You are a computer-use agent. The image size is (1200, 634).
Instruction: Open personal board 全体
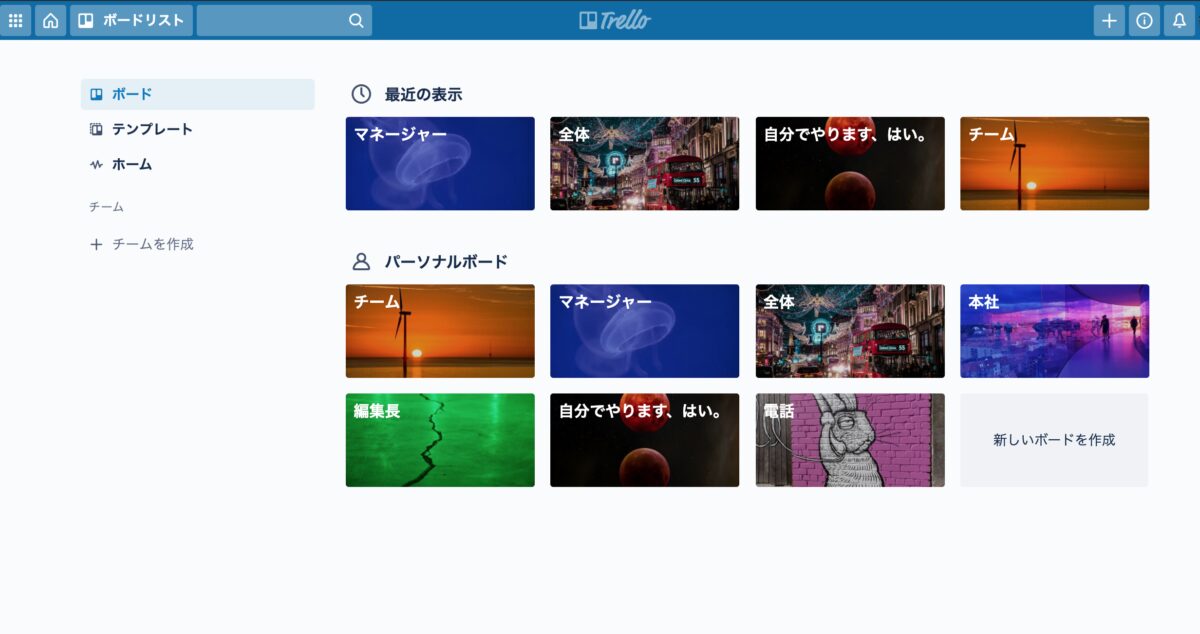click(850, 331)
